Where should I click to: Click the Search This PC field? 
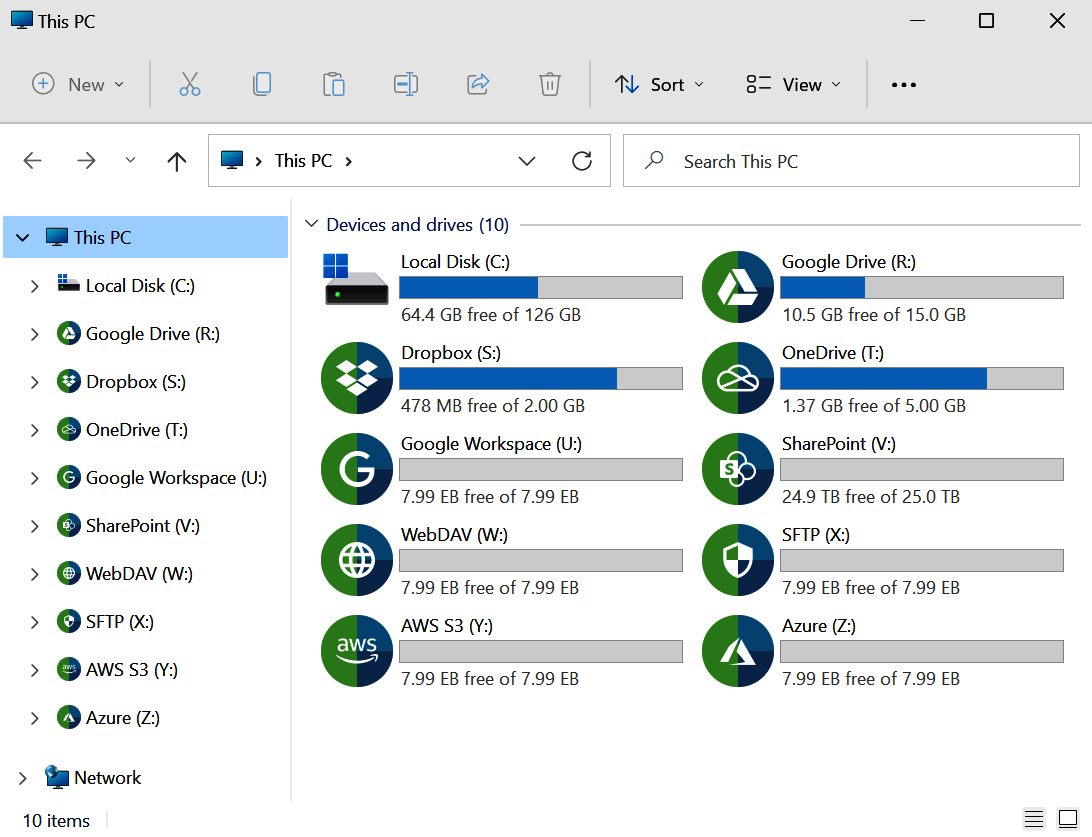[x=851, y=161]
